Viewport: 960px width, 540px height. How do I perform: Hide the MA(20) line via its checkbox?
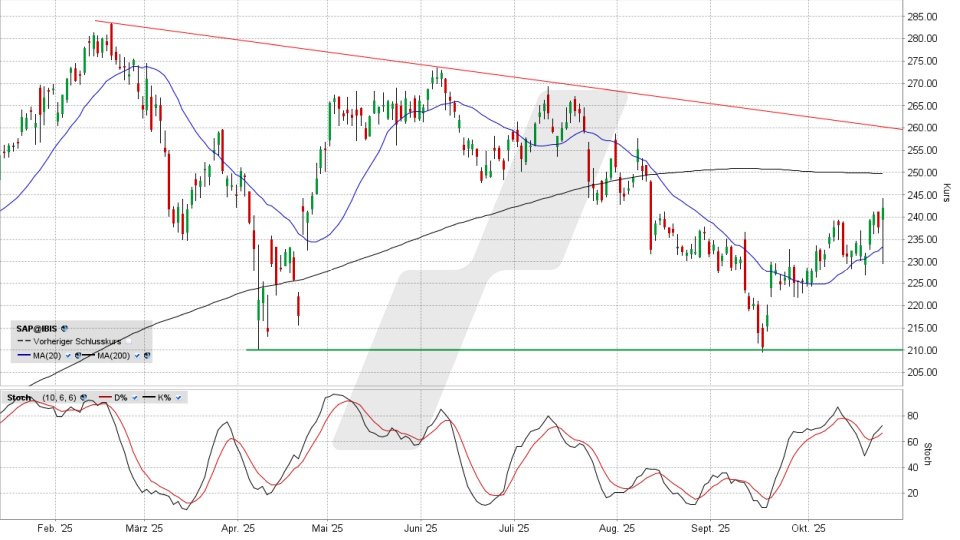tap(68, 355)
